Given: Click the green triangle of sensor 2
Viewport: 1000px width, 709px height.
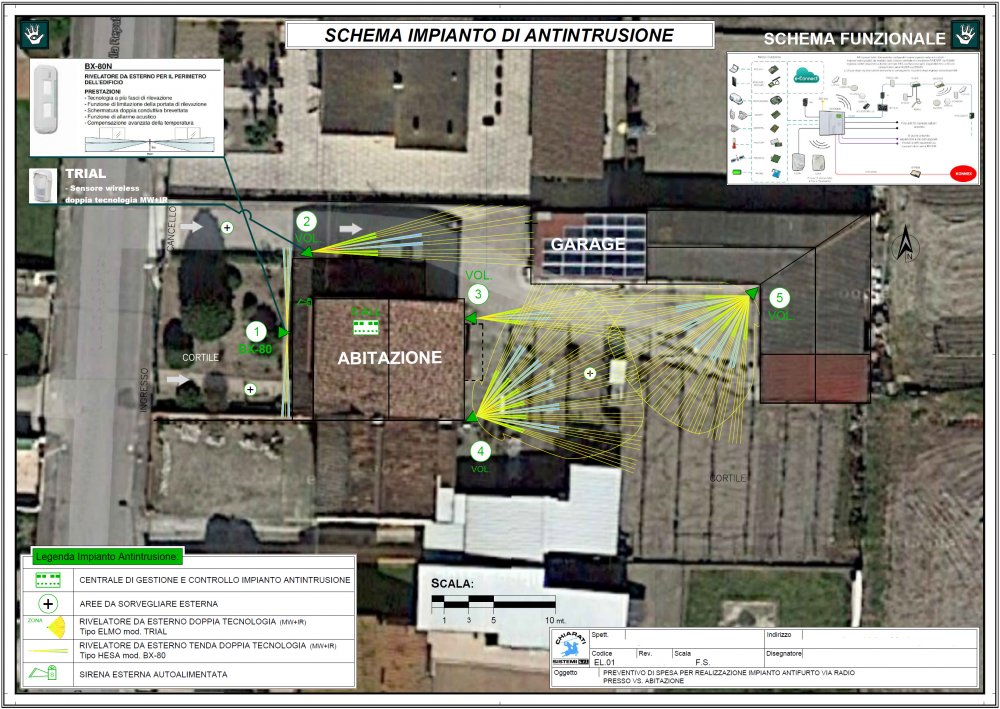Looking at the screenshot, I should click(x=307, y=252).
